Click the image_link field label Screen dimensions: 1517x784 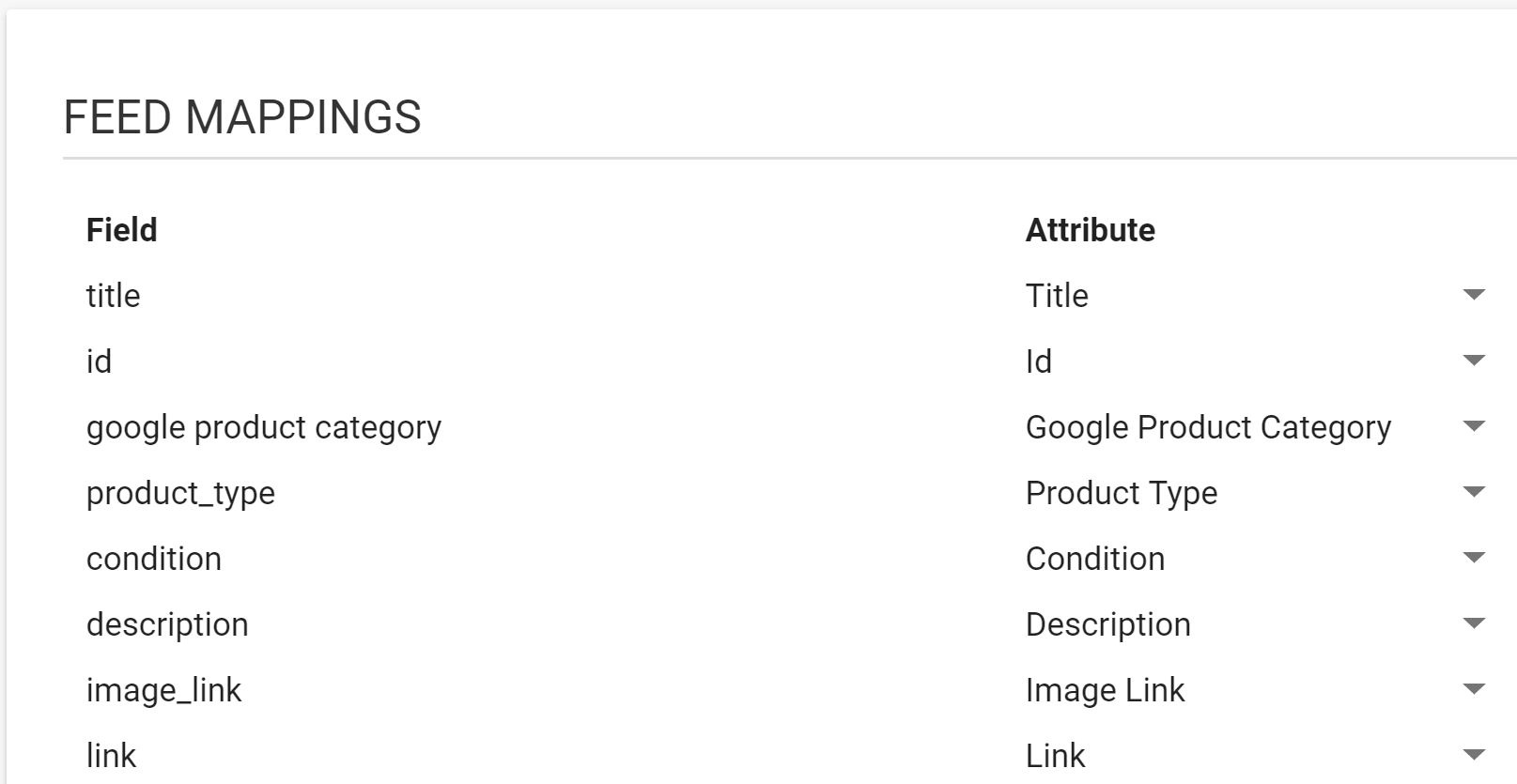tap(164, 689)
